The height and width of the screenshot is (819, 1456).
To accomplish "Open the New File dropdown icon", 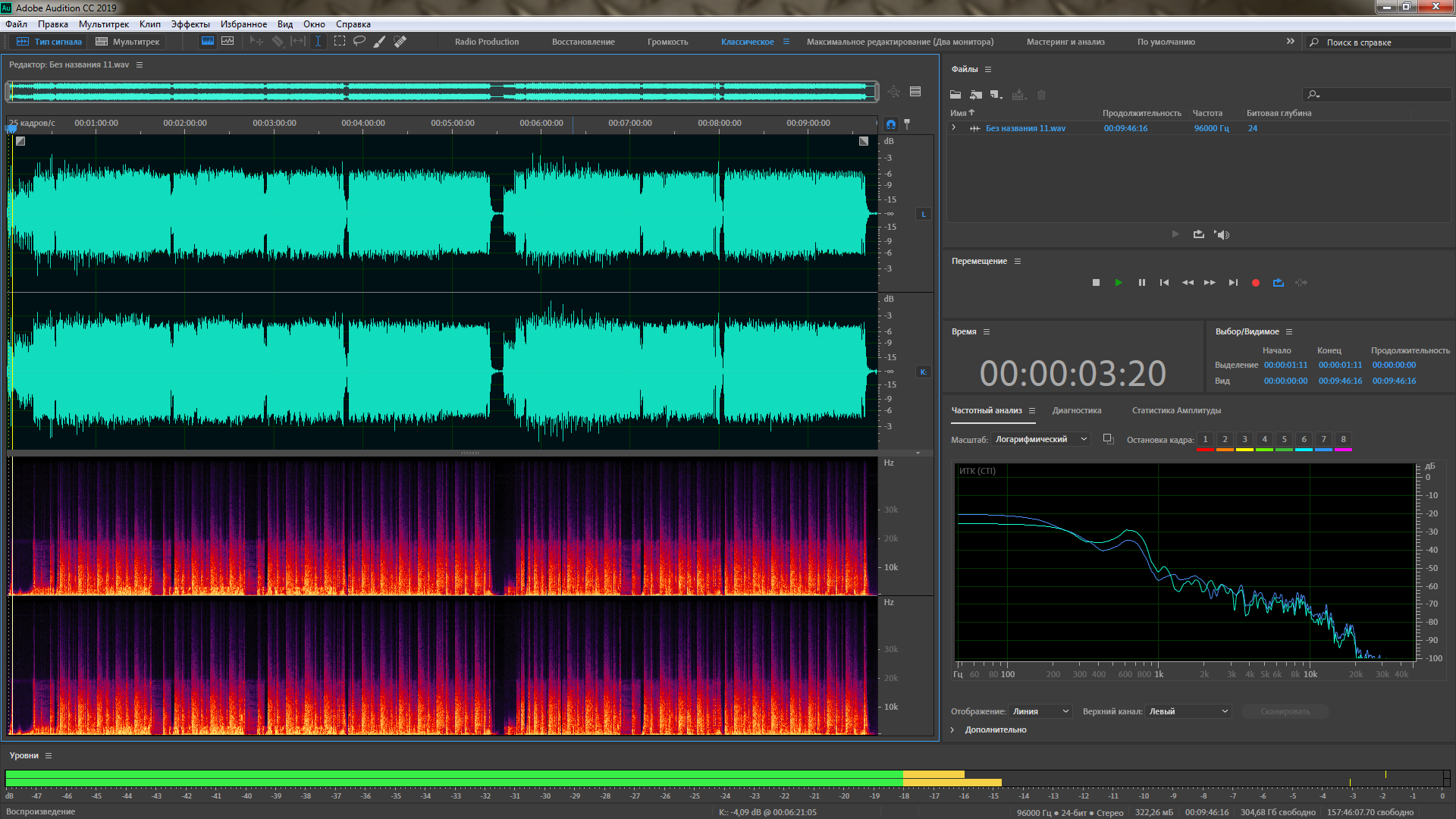I will (996, 95).
